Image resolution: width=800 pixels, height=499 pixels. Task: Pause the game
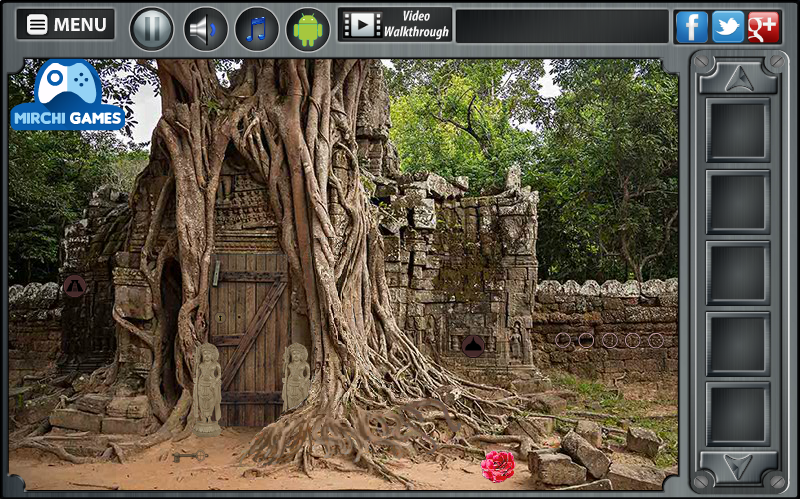click(x=152, y=29)
